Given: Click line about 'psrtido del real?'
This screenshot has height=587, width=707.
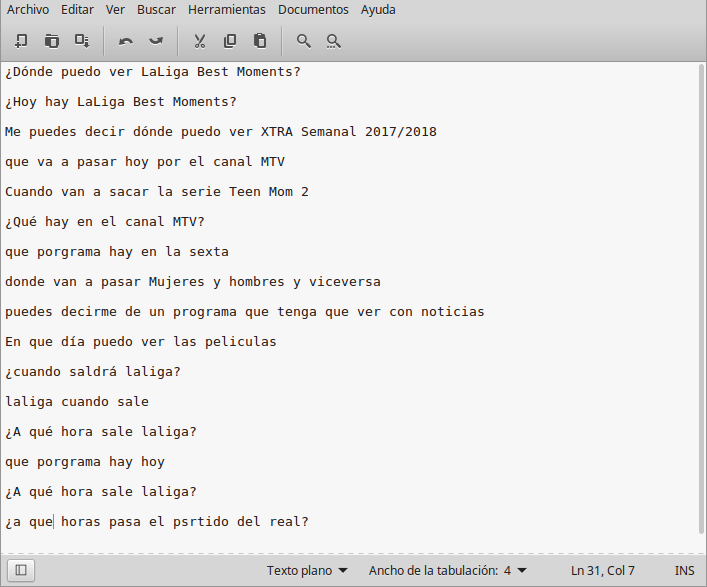Looking at the screenshot, I should tap(157, 522).
